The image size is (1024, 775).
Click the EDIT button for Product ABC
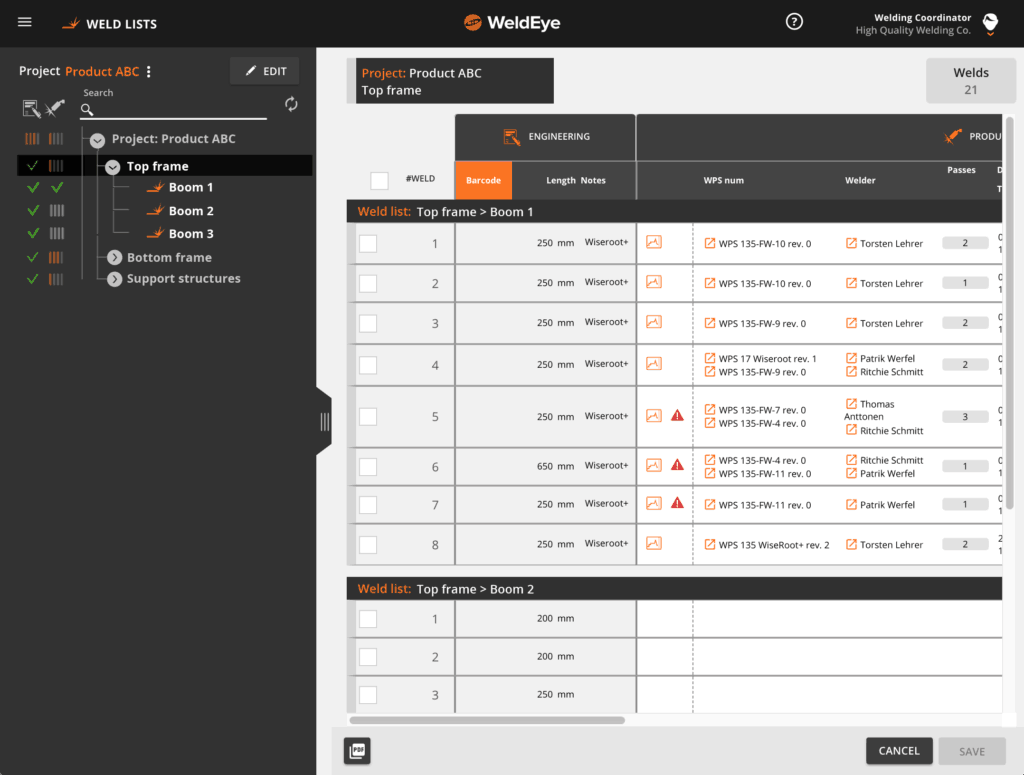(263, 70)
